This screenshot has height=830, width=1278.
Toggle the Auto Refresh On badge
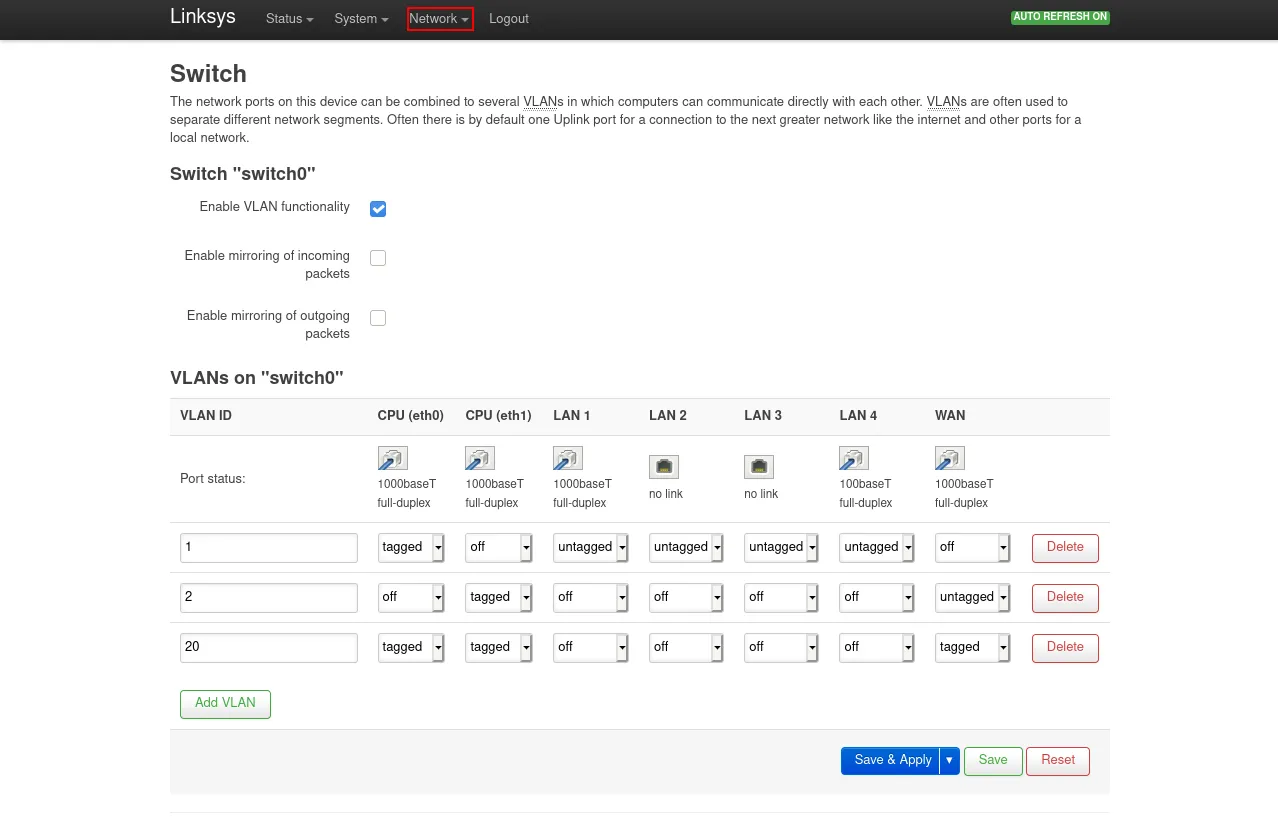[1060, 17]
